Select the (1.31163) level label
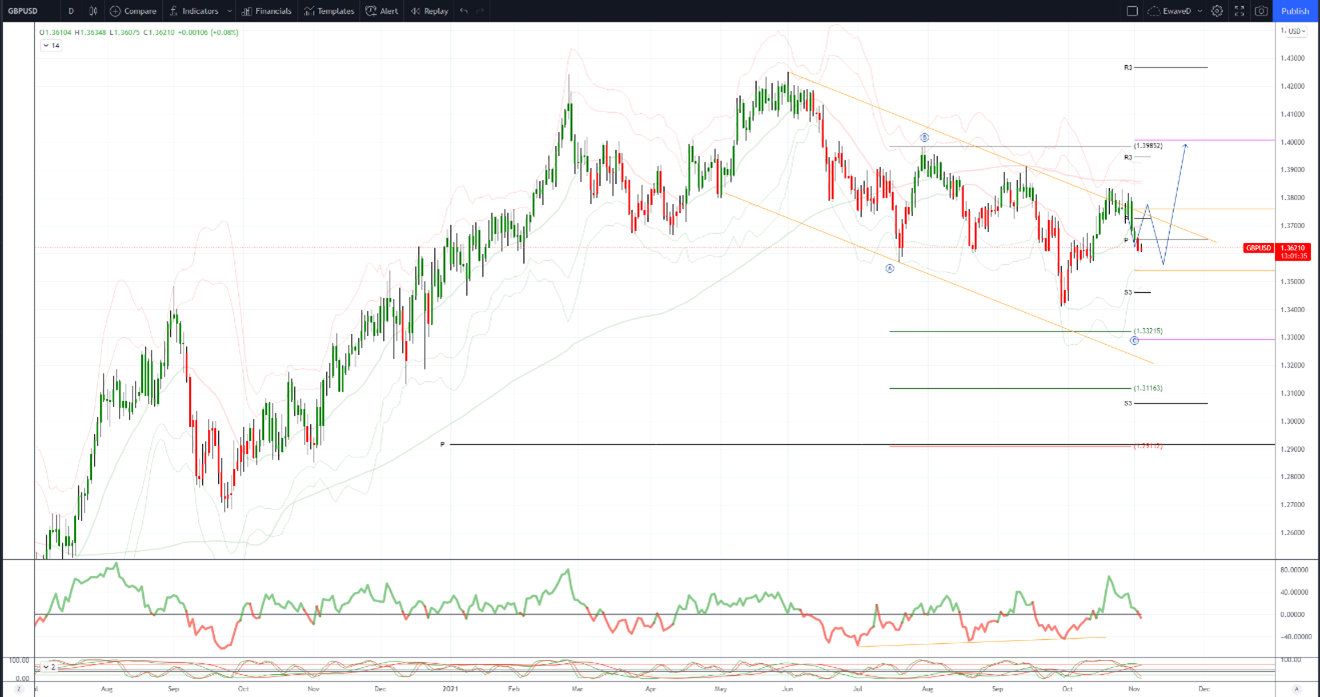1320x697 pixels. tap(1148, 388)
